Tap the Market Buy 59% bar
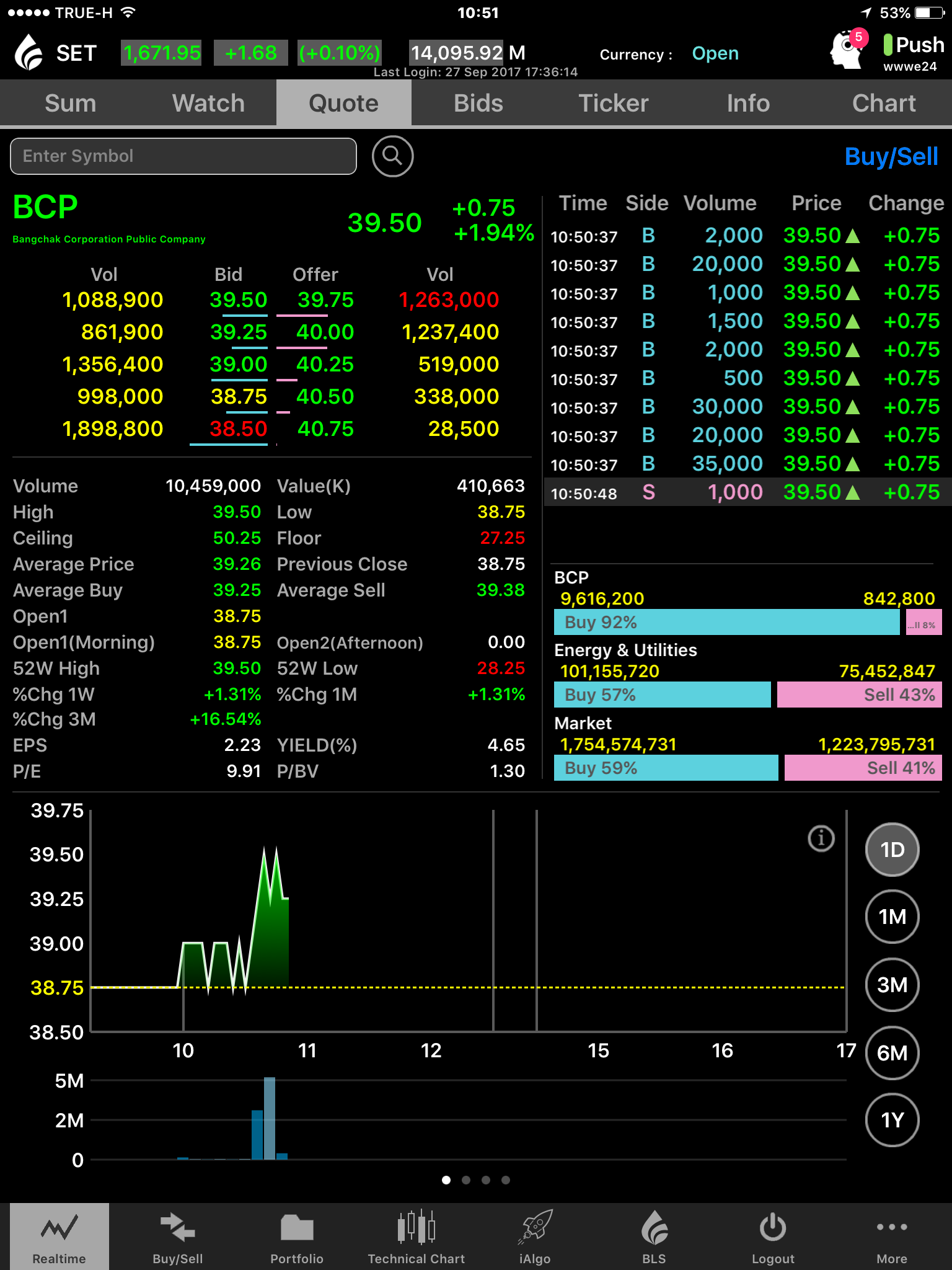The width and height of the screenshot is (952, 1270). 666,768
